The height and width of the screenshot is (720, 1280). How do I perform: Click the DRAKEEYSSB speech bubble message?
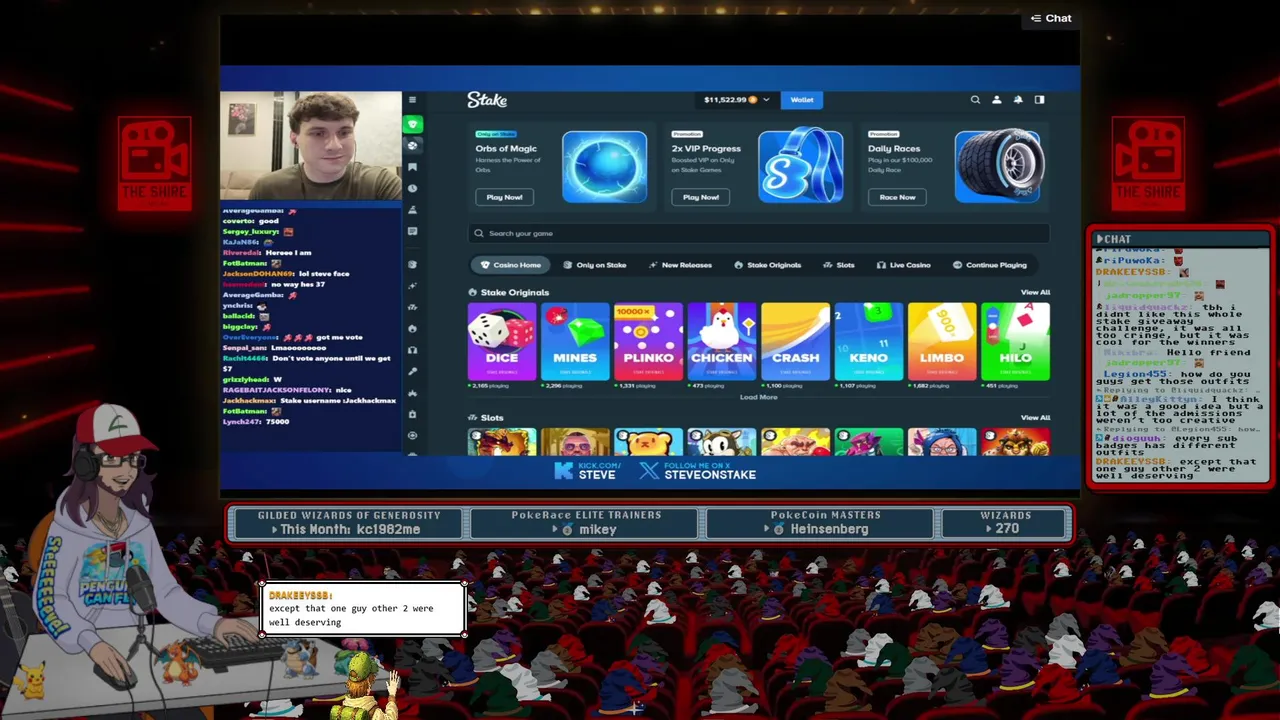tap(363, 609)
